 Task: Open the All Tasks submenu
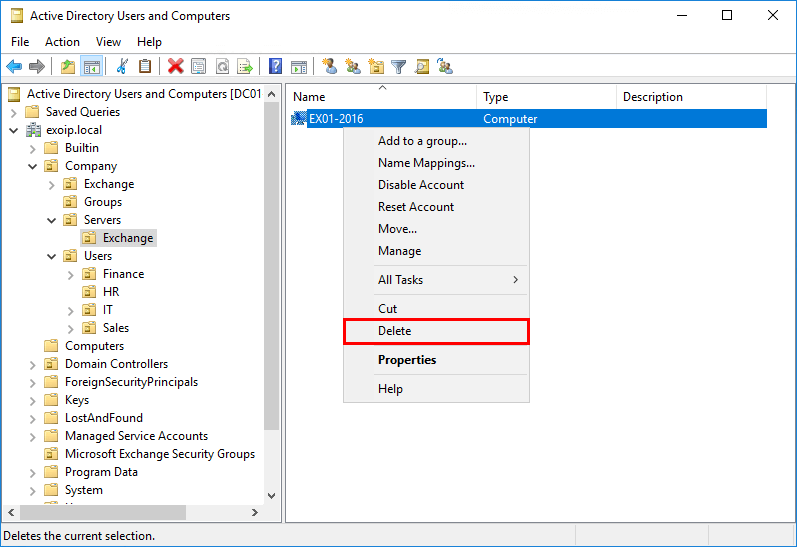436,280
